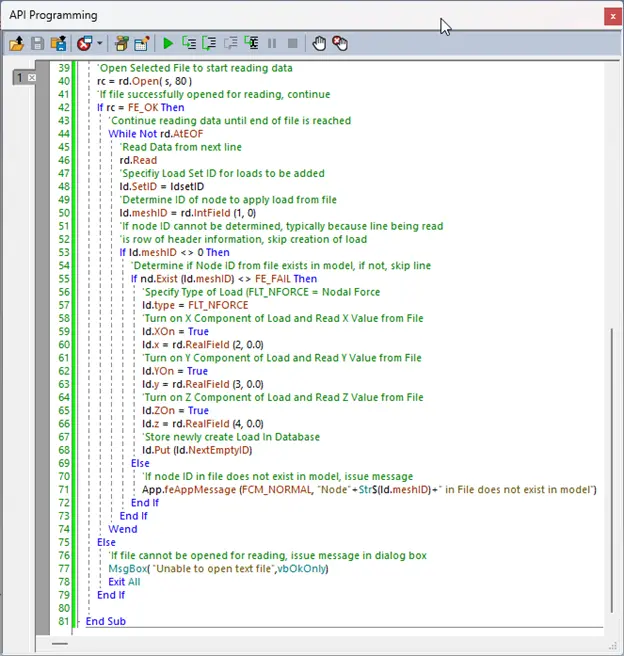Click the vertical scrollbar thumb
The image size is (624, 656).
(x=611, y=471)
